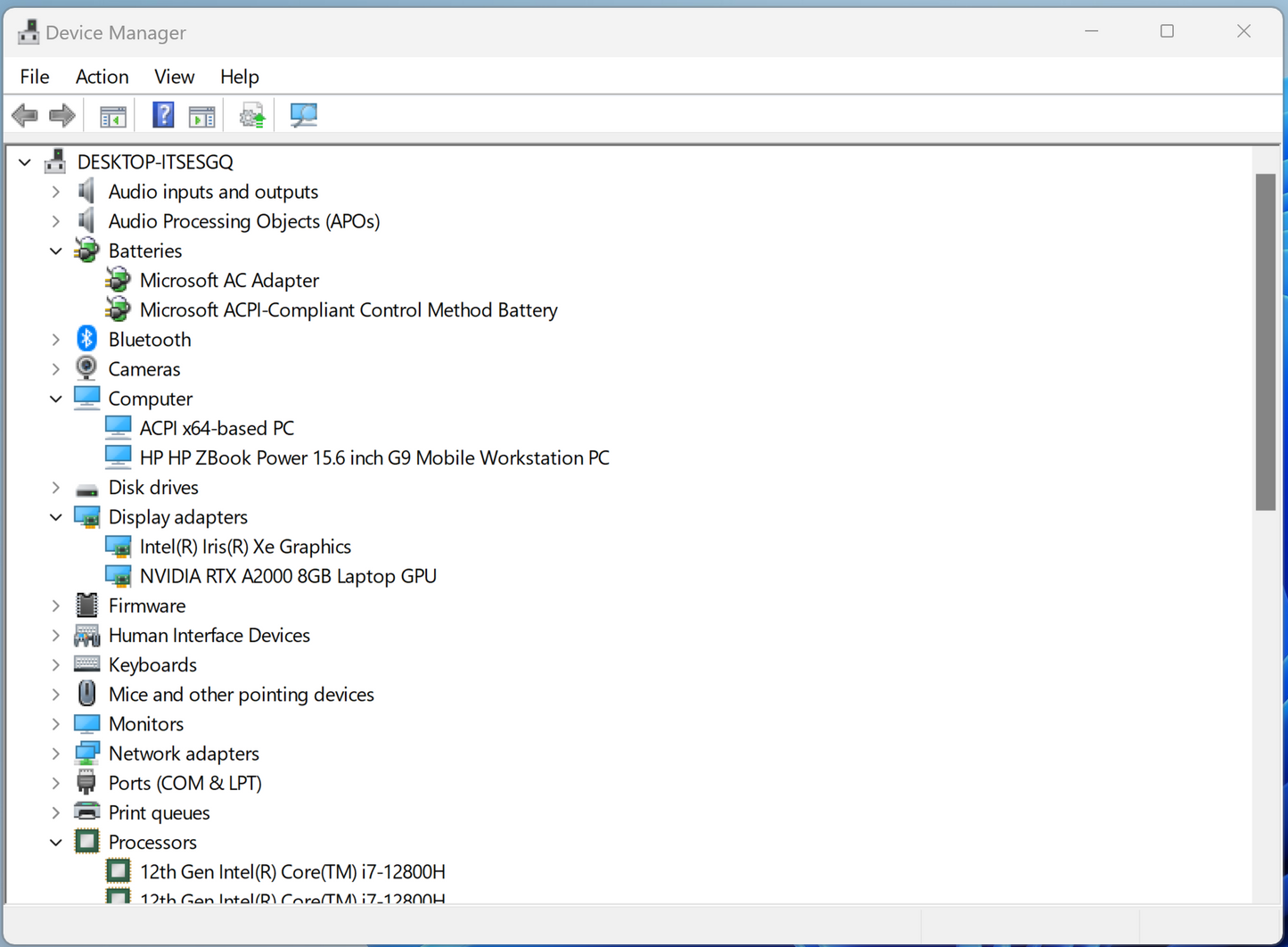Click the Network adapters icon
The height and width of the screenshot is (947, 1288).
tap(86, 753)
